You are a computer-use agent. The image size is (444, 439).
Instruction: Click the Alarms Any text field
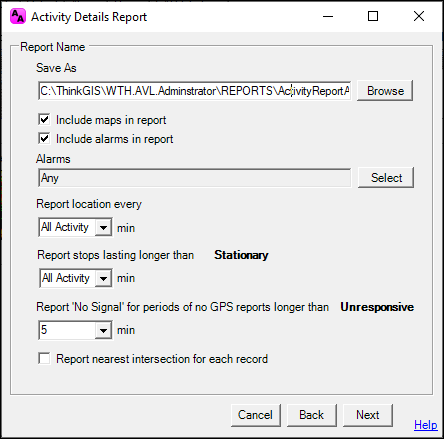pos(195,178)
